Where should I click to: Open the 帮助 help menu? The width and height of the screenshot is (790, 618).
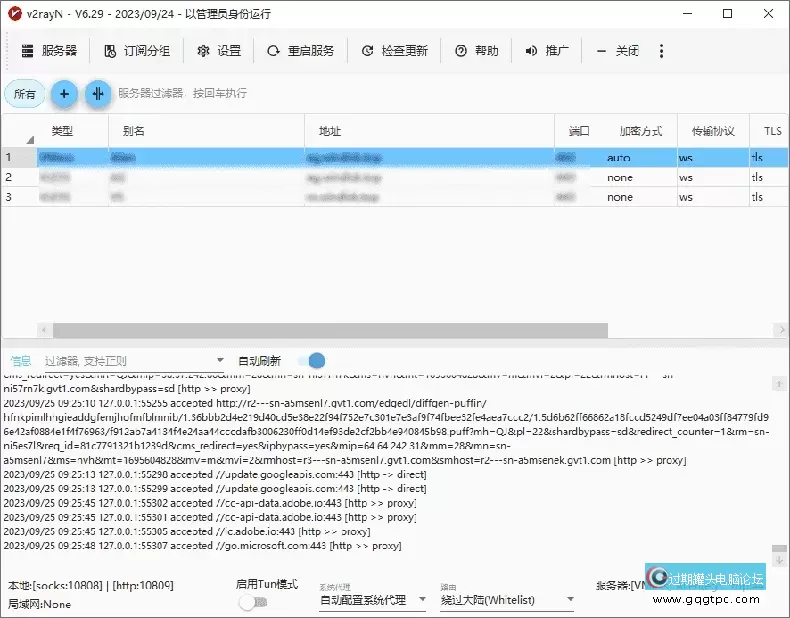point(476,51)
